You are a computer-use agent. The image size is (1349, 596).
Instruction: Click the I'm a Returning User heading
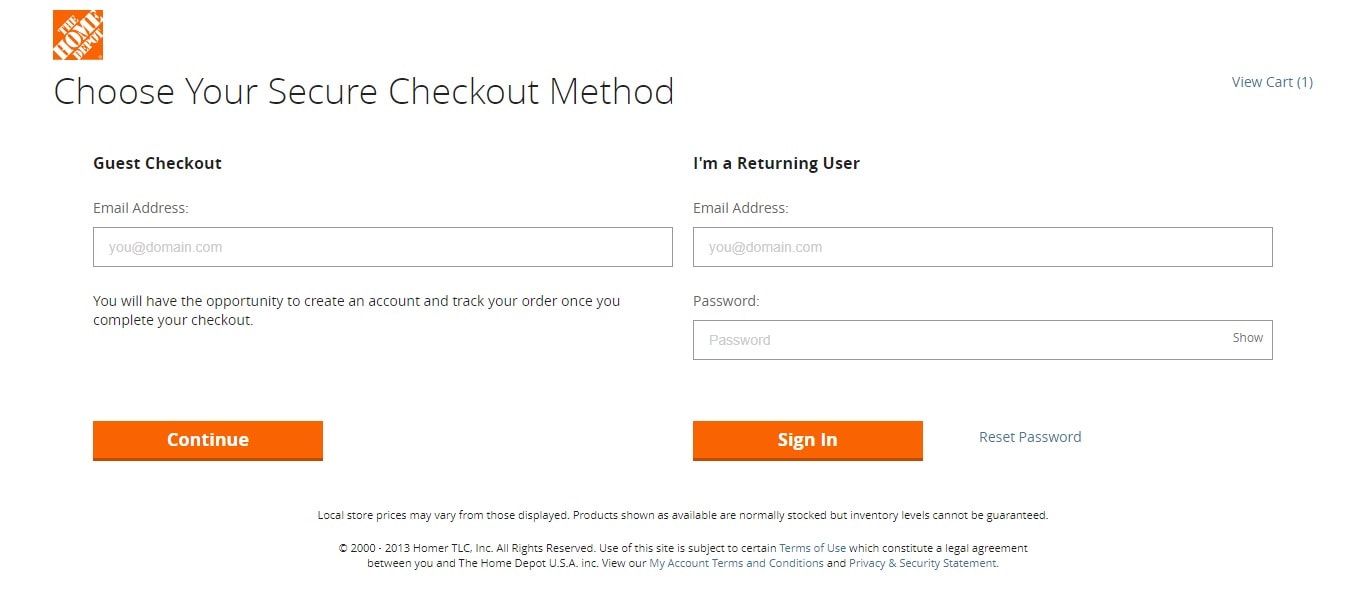point(776,163)
